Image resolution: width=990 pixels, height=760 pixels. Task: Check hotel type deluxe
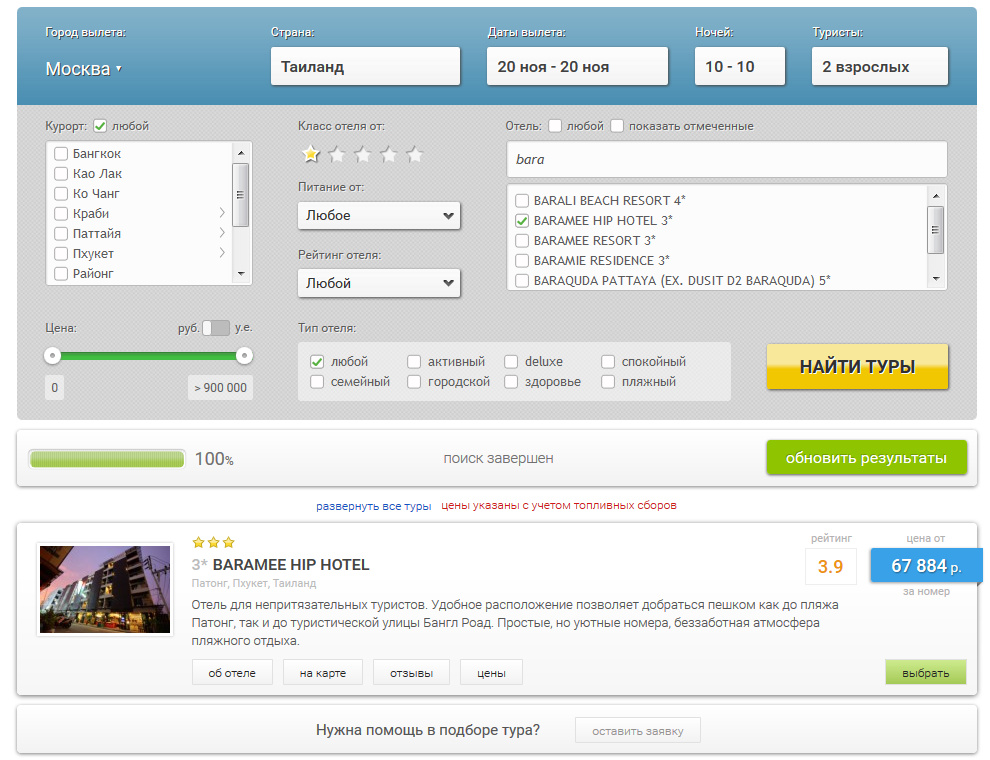511,362
